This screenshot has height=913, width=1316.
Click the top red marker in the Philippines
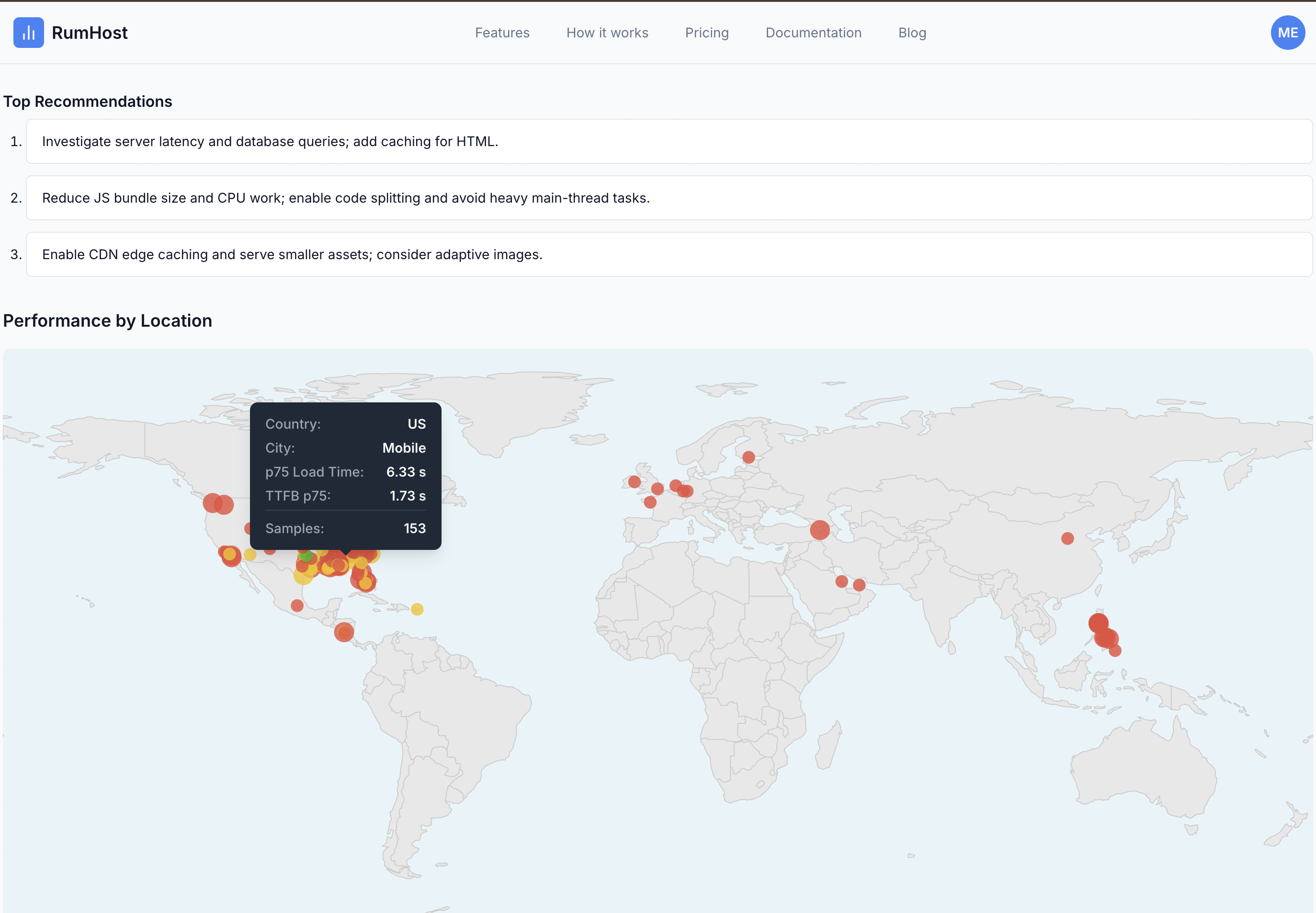pos(1098,622)
